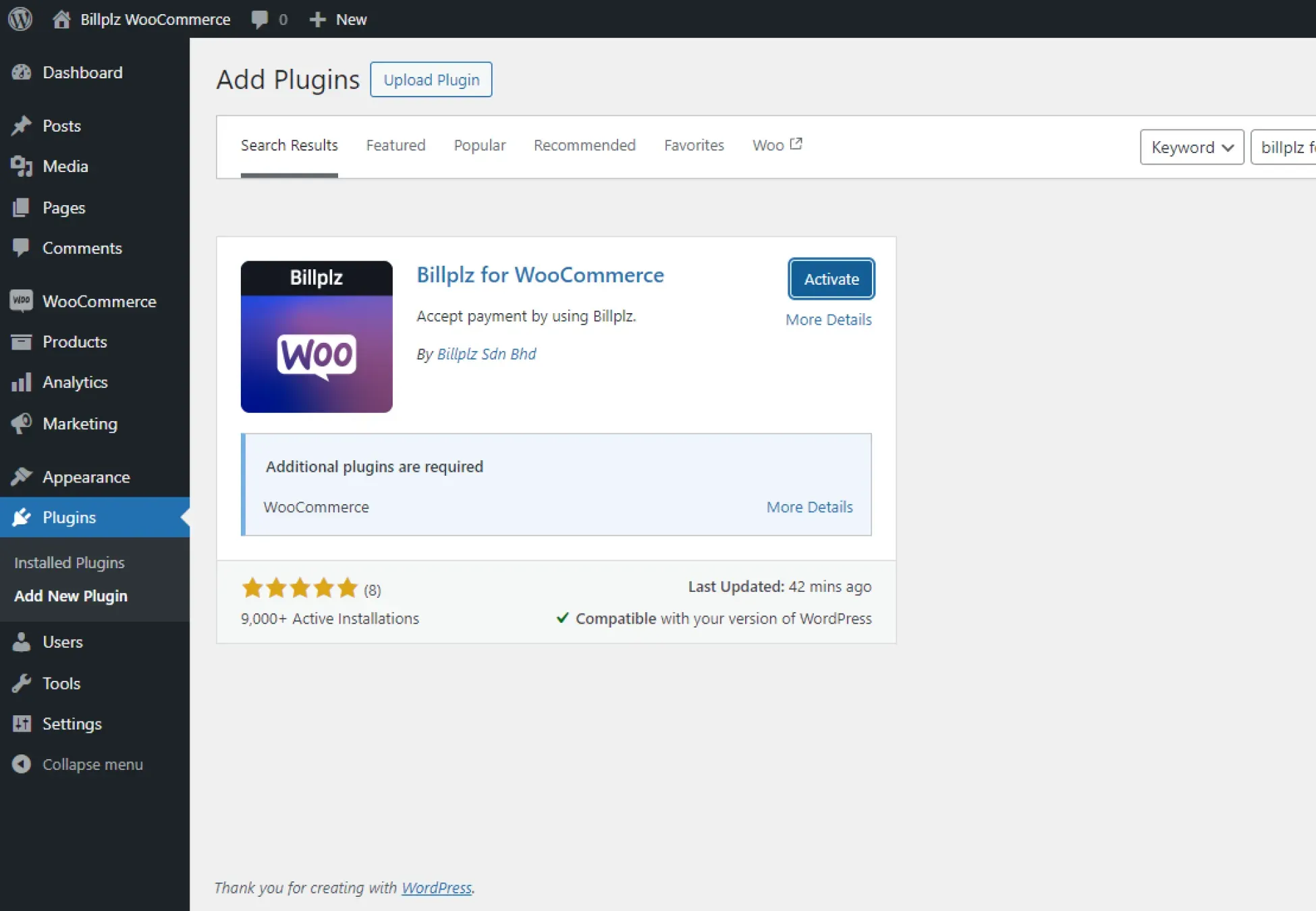Click the Users person icon
This screenshot has height=911, width=1316.
(22, 642)
